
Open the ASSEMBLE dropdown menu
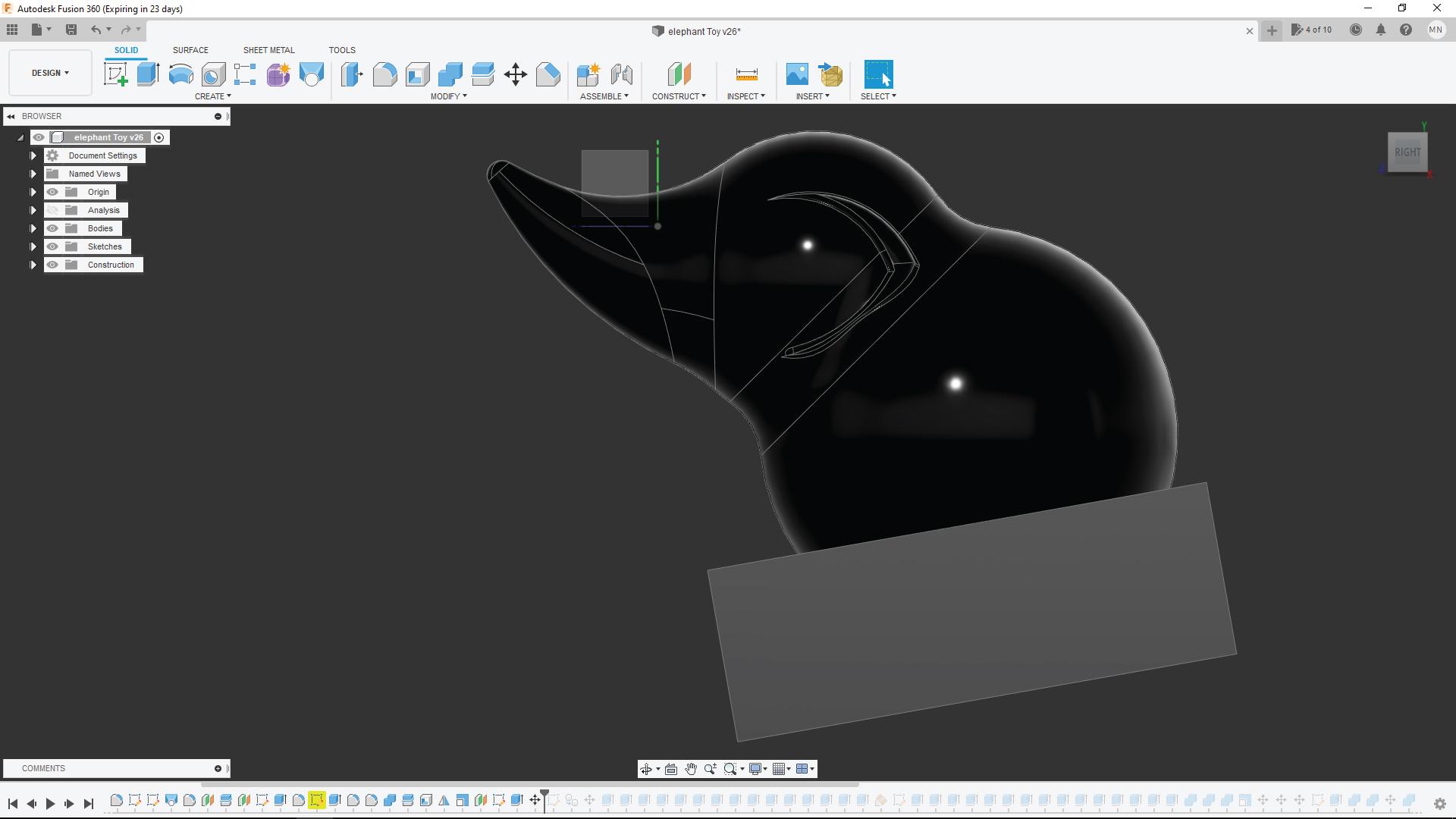604,96
